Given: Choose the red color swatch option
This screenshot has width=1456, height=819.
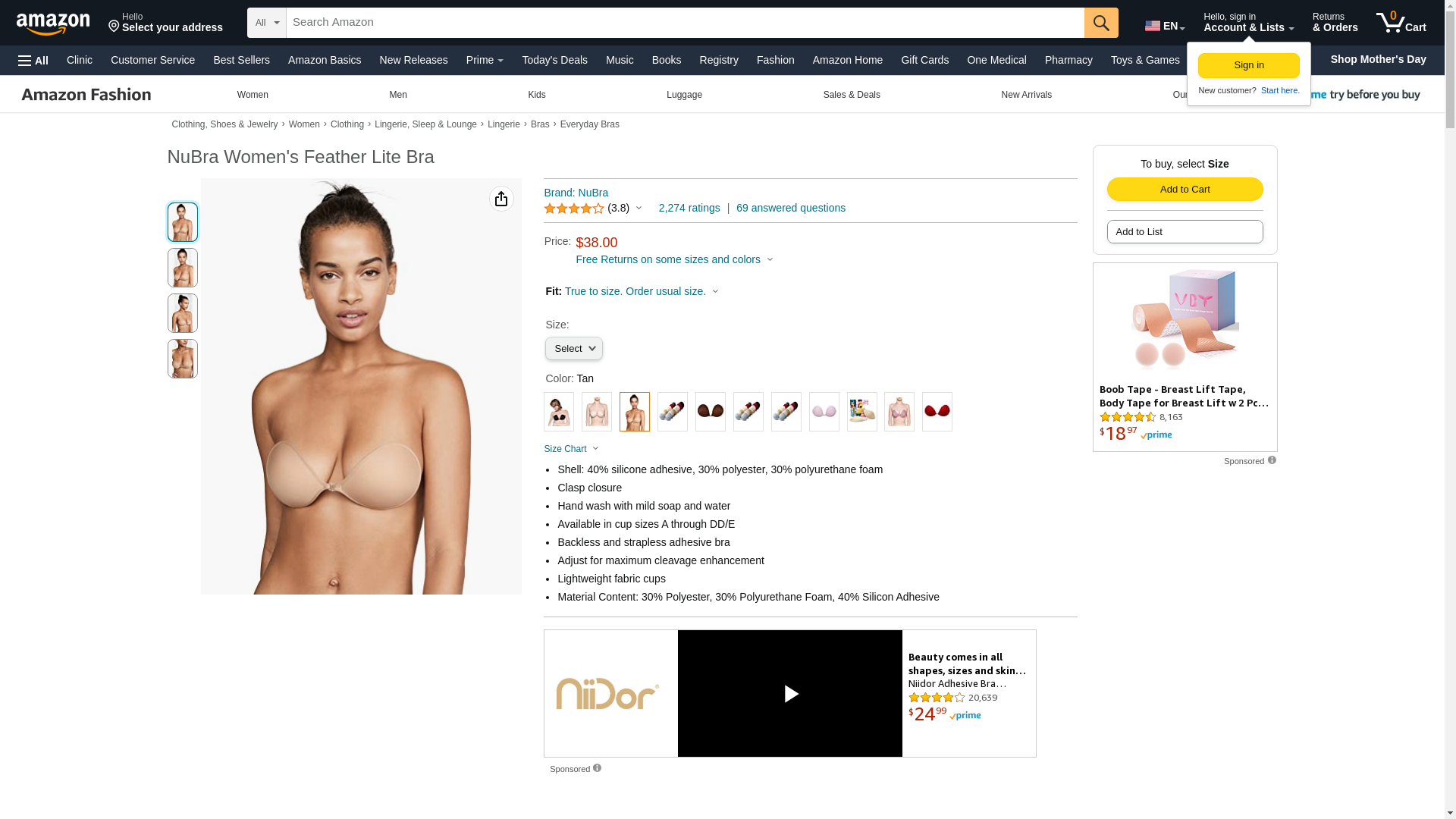Looking at the screenshot, I should tap(937, 412).
